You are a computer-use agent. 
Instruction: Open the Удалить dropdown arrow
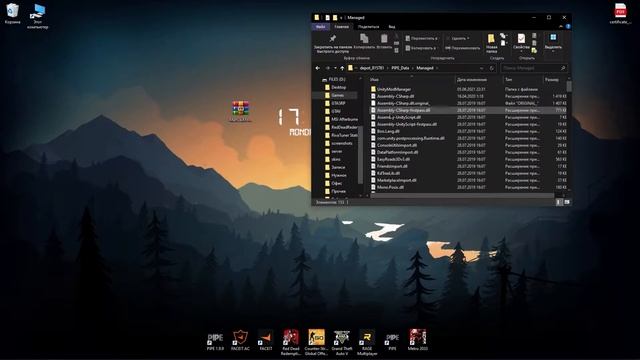[468, 38]
